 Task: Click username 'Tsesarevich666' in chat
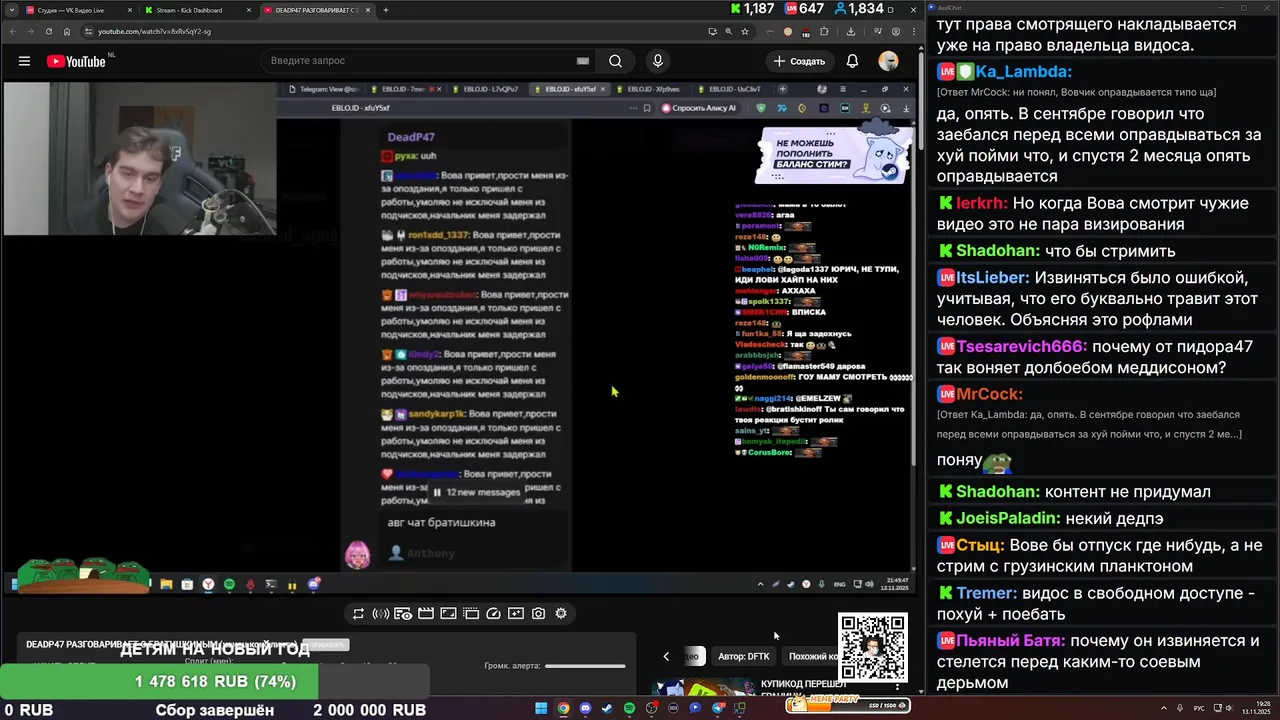pos(1021,347)
